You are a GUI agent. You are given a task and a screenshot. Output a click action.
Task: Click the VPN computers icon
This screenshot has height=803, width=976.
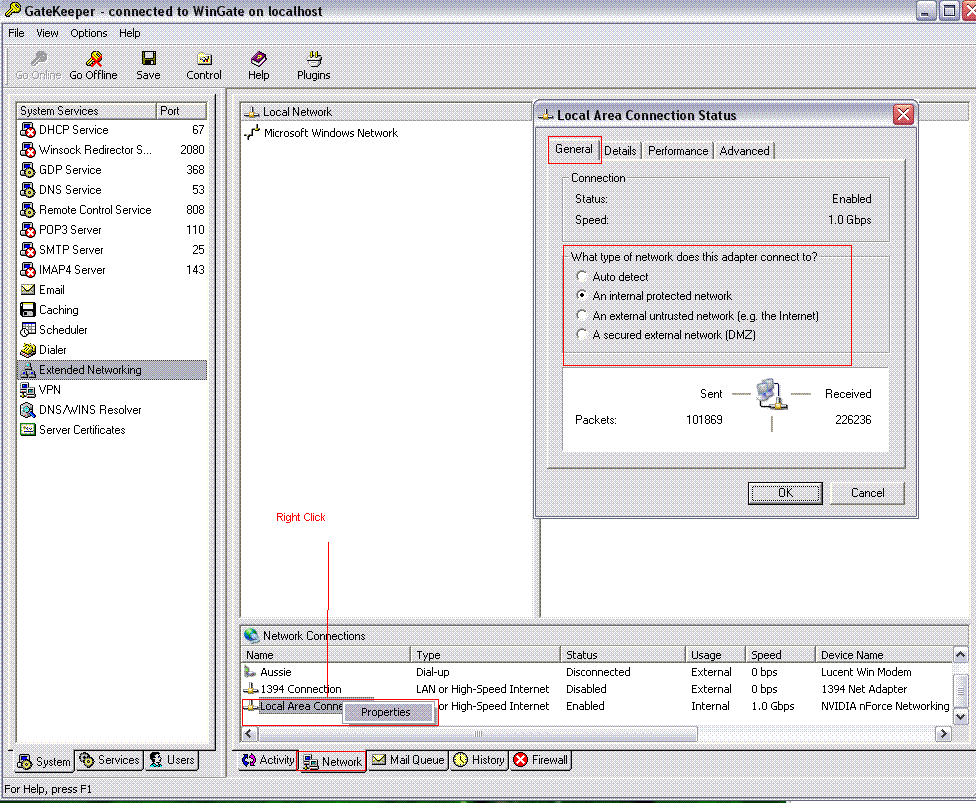tap(27, 390)
